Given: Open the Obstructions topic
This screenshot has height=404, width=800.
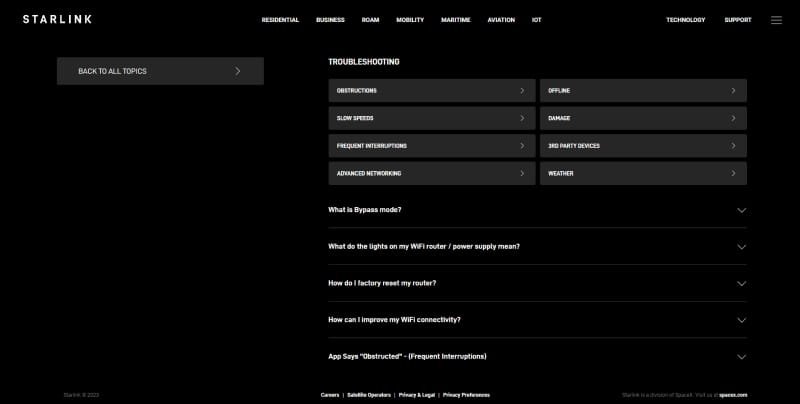Looking at the screenshot, I should click(432, 90).
